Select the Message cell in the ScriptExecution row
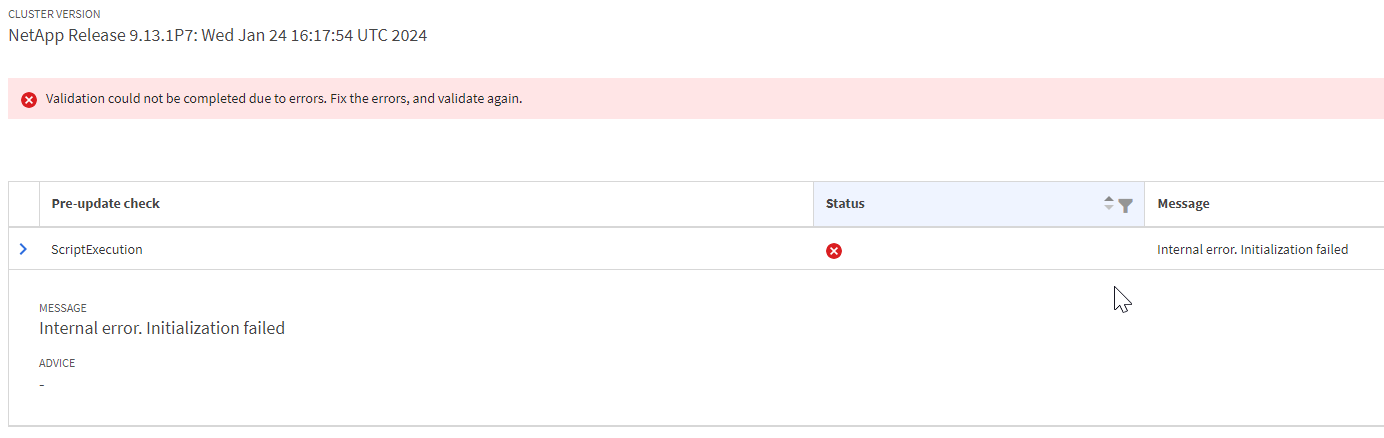 (x=1252, y=250)
